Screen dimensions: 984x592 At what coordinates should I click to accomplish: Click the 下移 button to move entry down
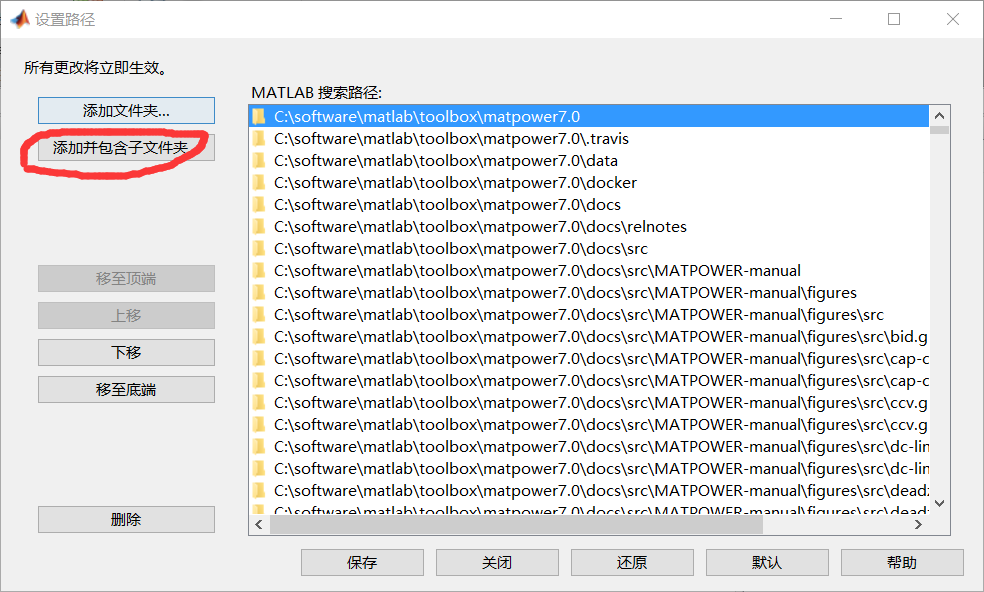pyautogui.click(x=125, y=352)
